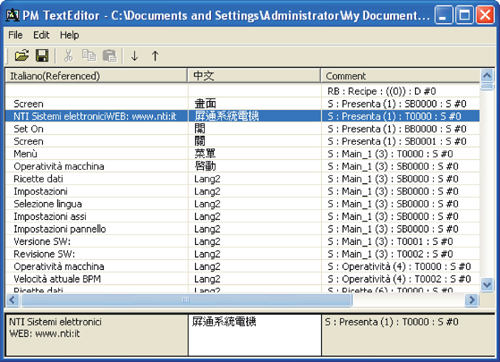Paste with the clipboard icon
The width and height of the screenshot is (500, 362).
coord(109,55)
